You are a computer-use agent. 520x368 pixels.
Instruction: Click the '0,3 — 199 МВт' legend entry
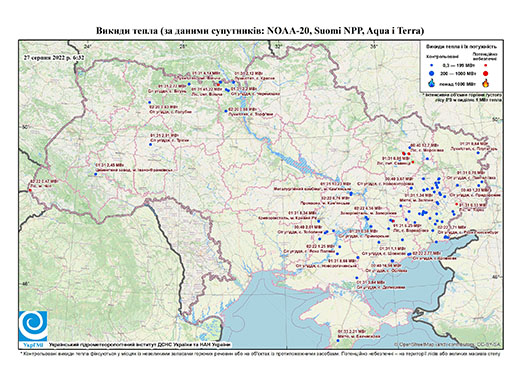[x=459, y=66]
